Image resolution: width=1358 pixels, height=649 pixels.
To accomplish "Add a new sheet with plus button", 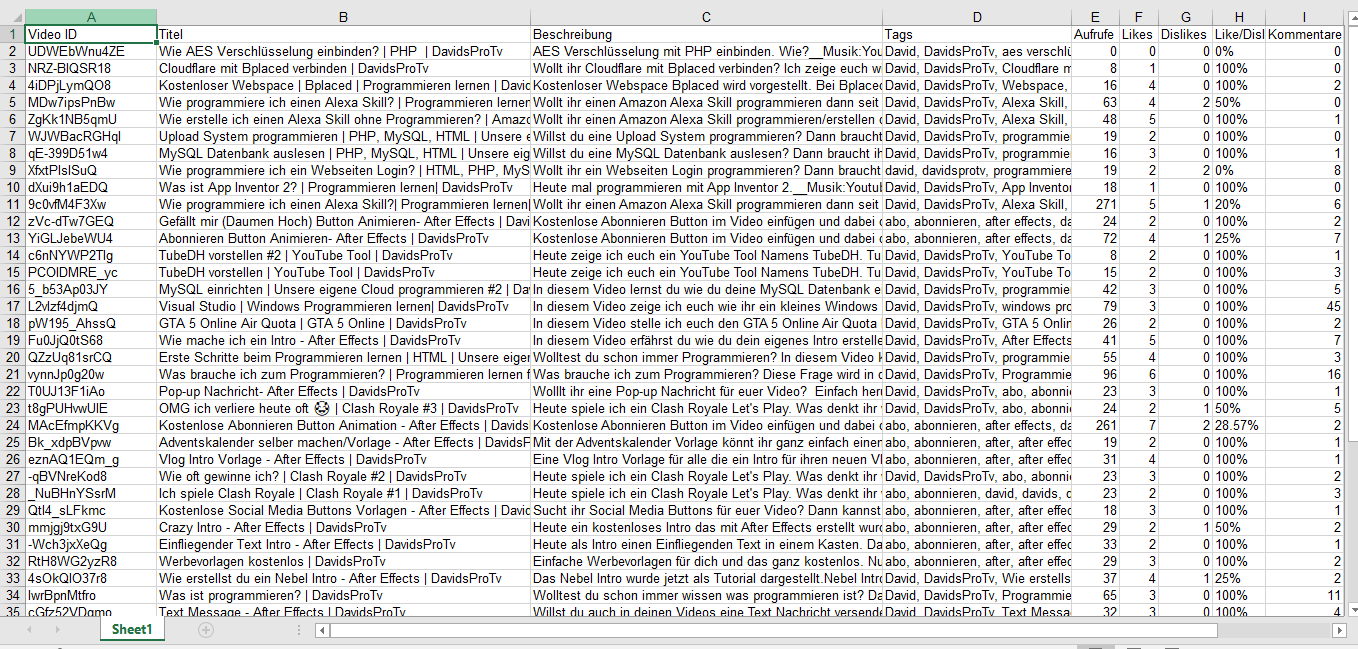I will click(x=206, y=630).
